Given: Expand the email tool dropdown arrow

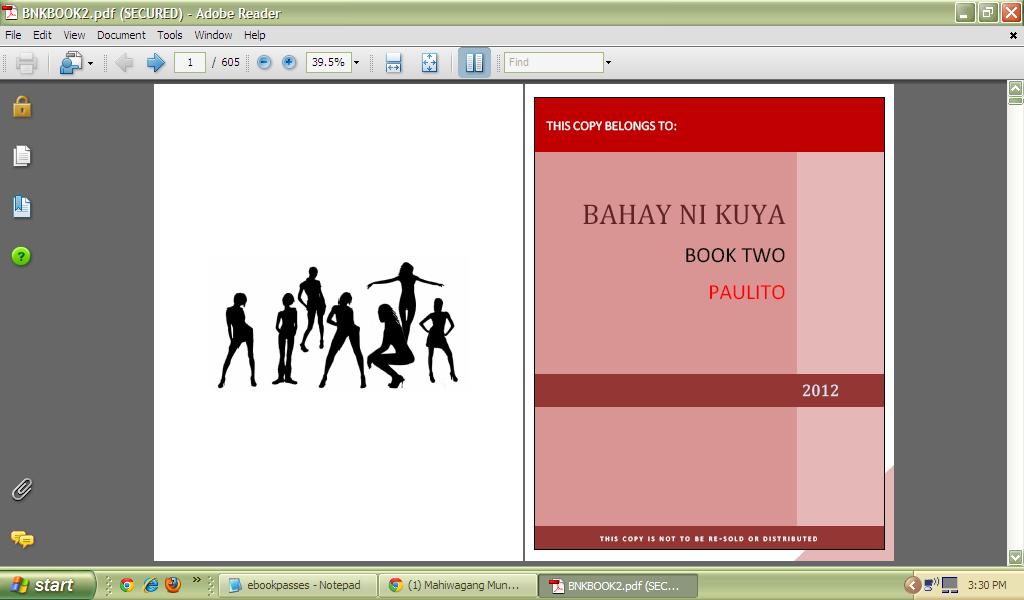Looking at the screenshot, I should point(92,62).
